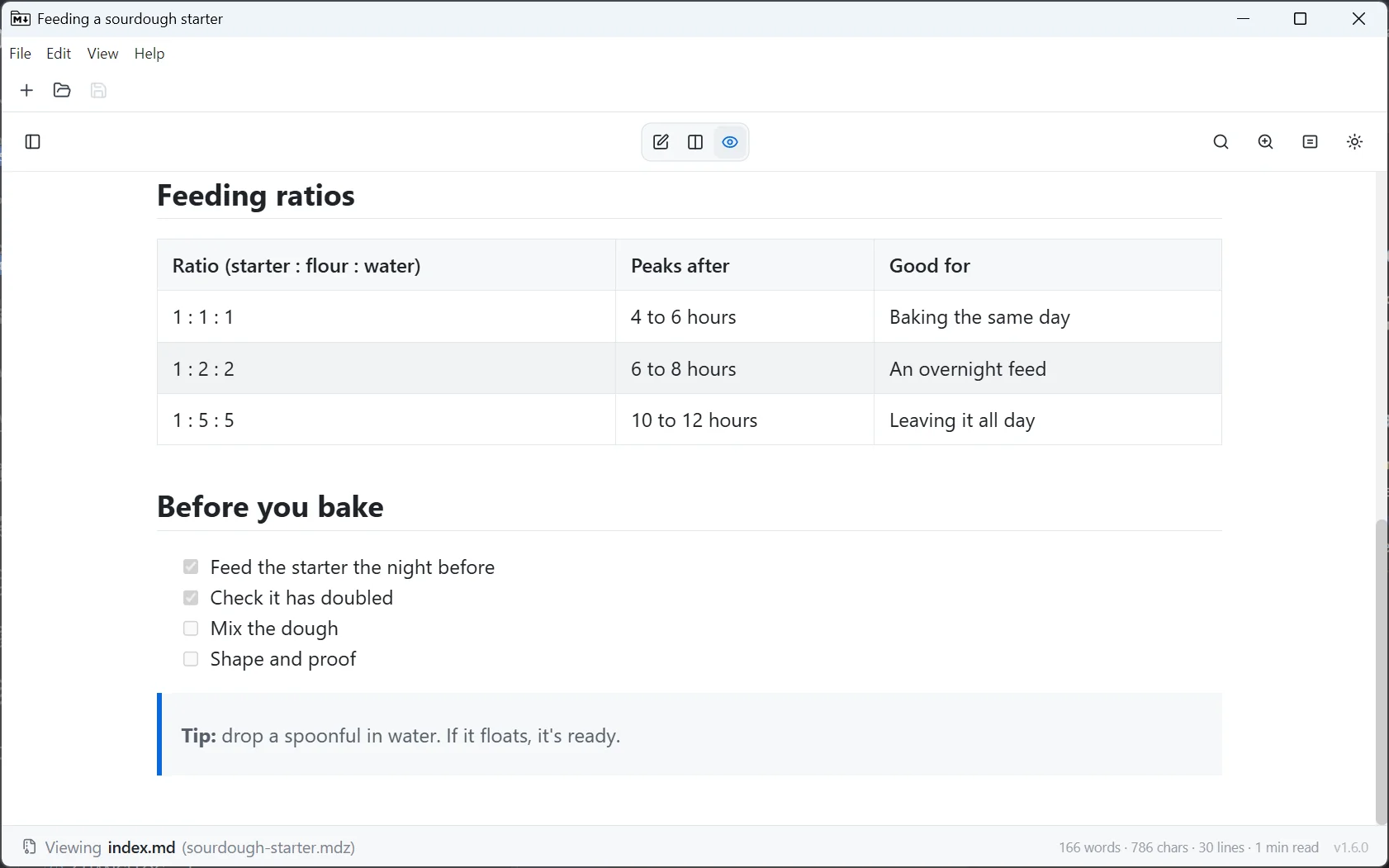Switch to edit mode pencil icon
The height and width of the screenshot is (868, 1389).
[x=661, y=142]
